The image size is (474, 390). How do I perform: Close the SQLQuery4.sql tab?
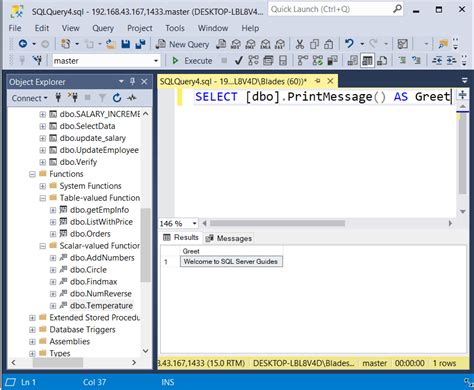[x=330, y=81]
